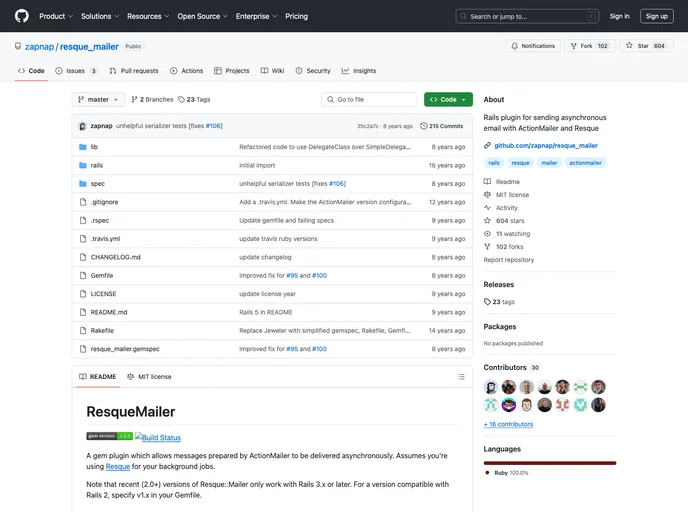Open the Resources dropdown
Viewport: 688px width, 512px height.
148,16
